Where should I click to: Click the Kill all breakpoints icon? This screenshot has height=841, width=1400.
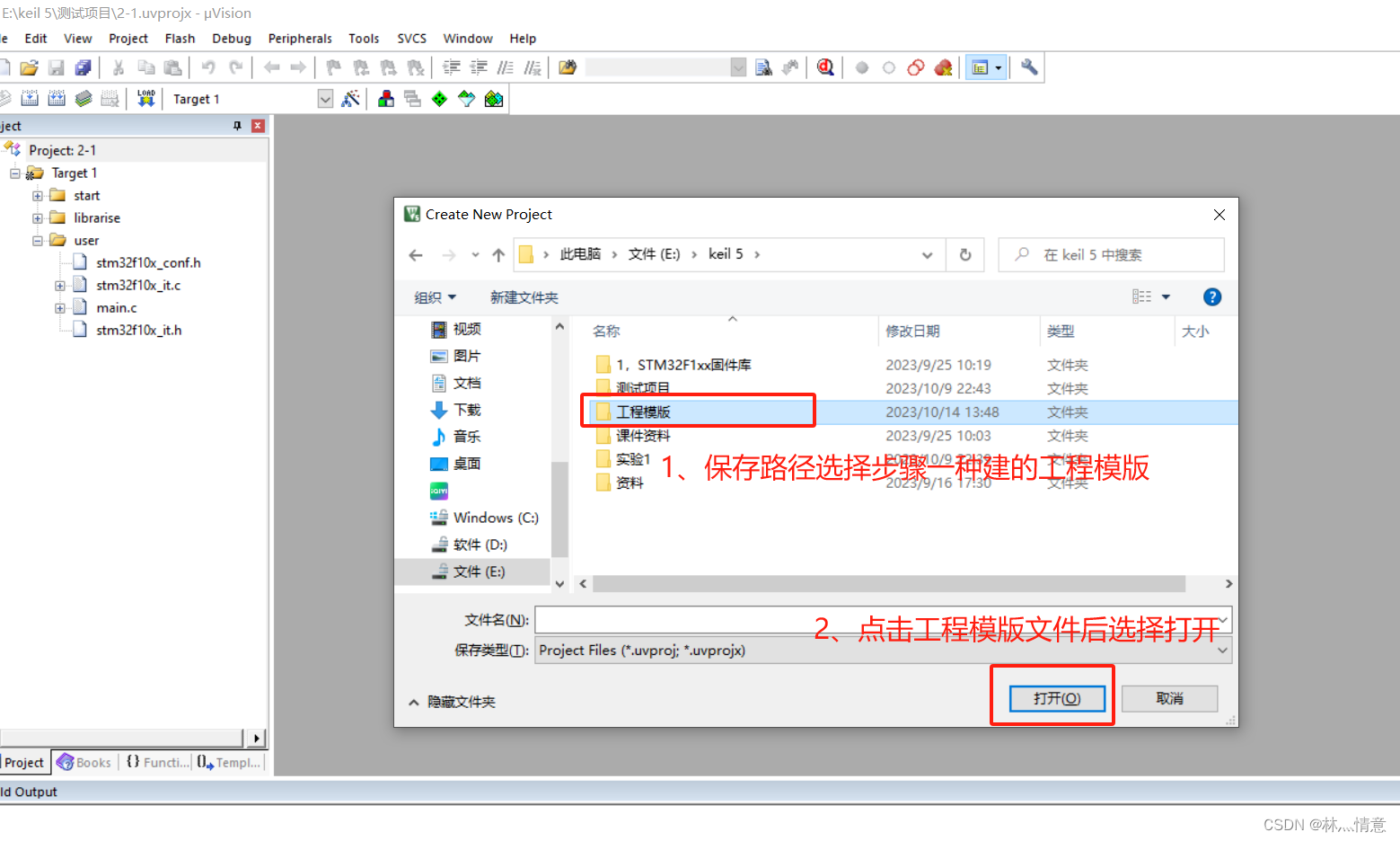point(943,67)
